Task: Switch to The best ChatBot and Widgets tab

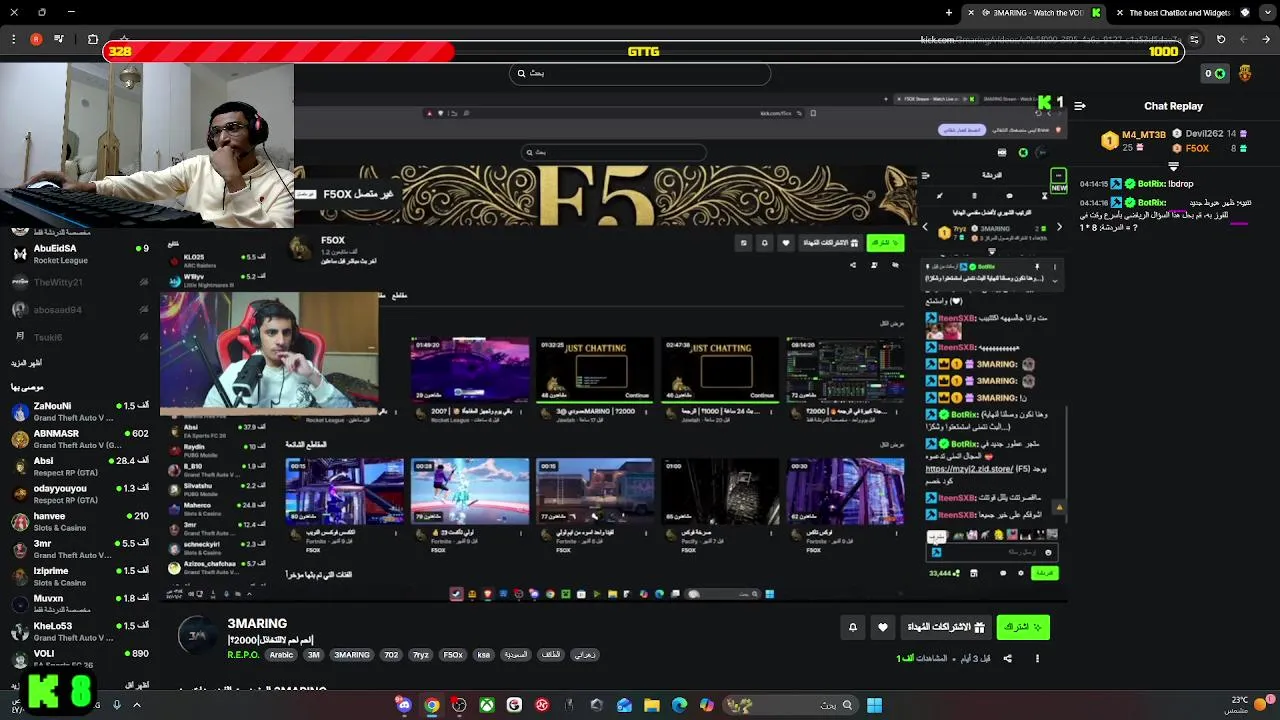Action: (1178, 13)
